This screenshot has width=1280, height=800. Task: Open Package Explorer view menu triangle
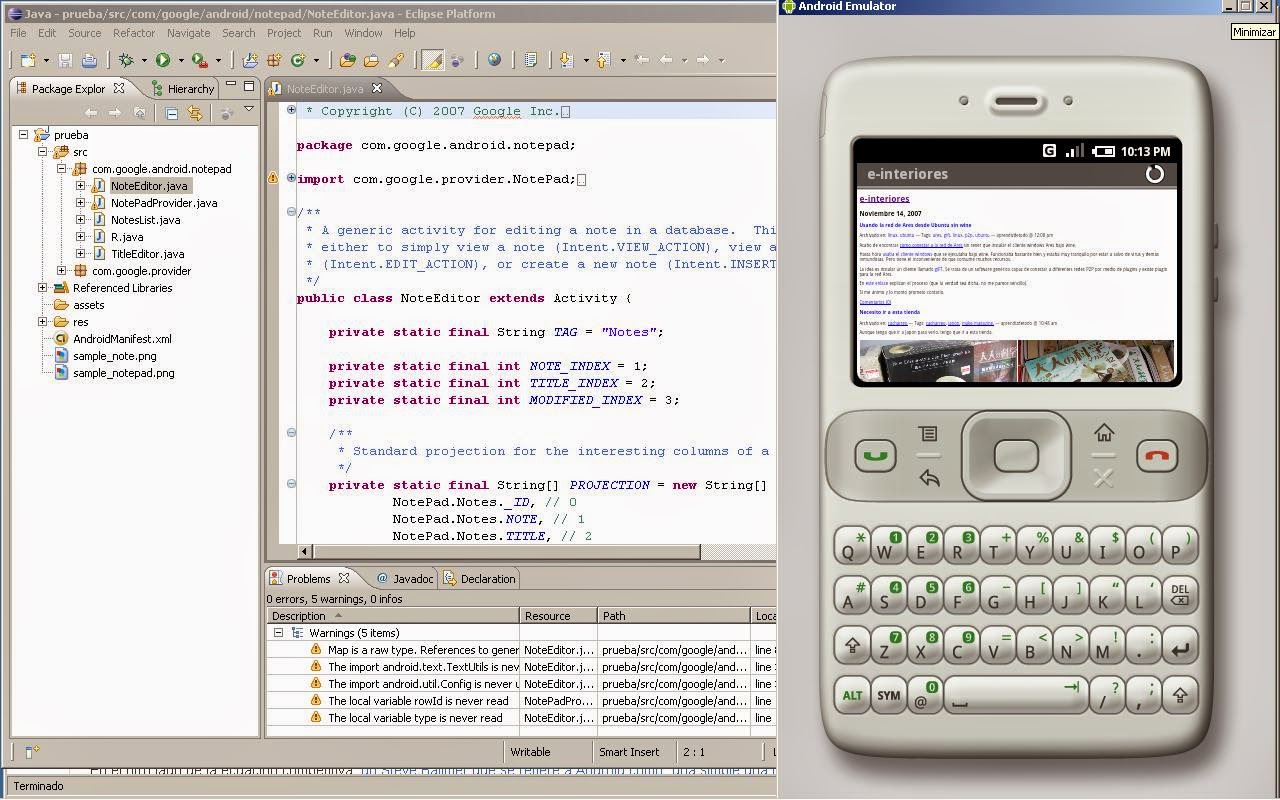pyautogui.click(x=249, y=110)
